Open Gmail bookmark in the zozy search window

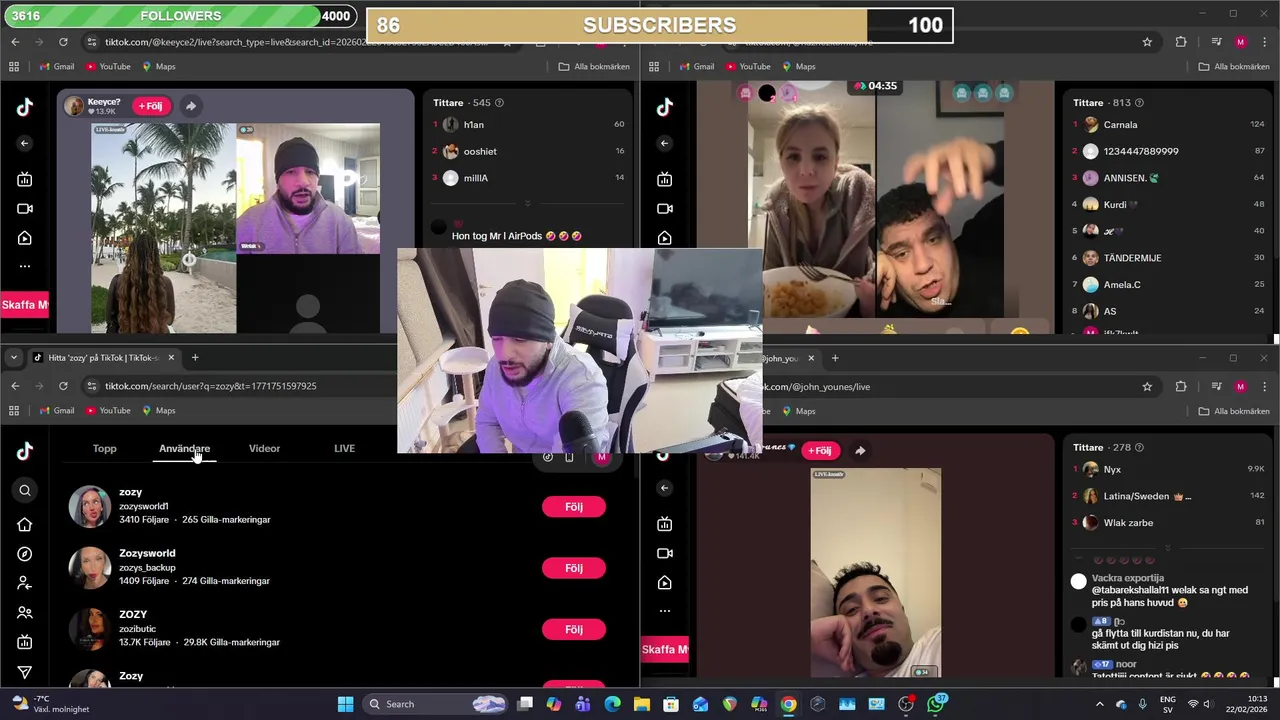tap(56, 411)
